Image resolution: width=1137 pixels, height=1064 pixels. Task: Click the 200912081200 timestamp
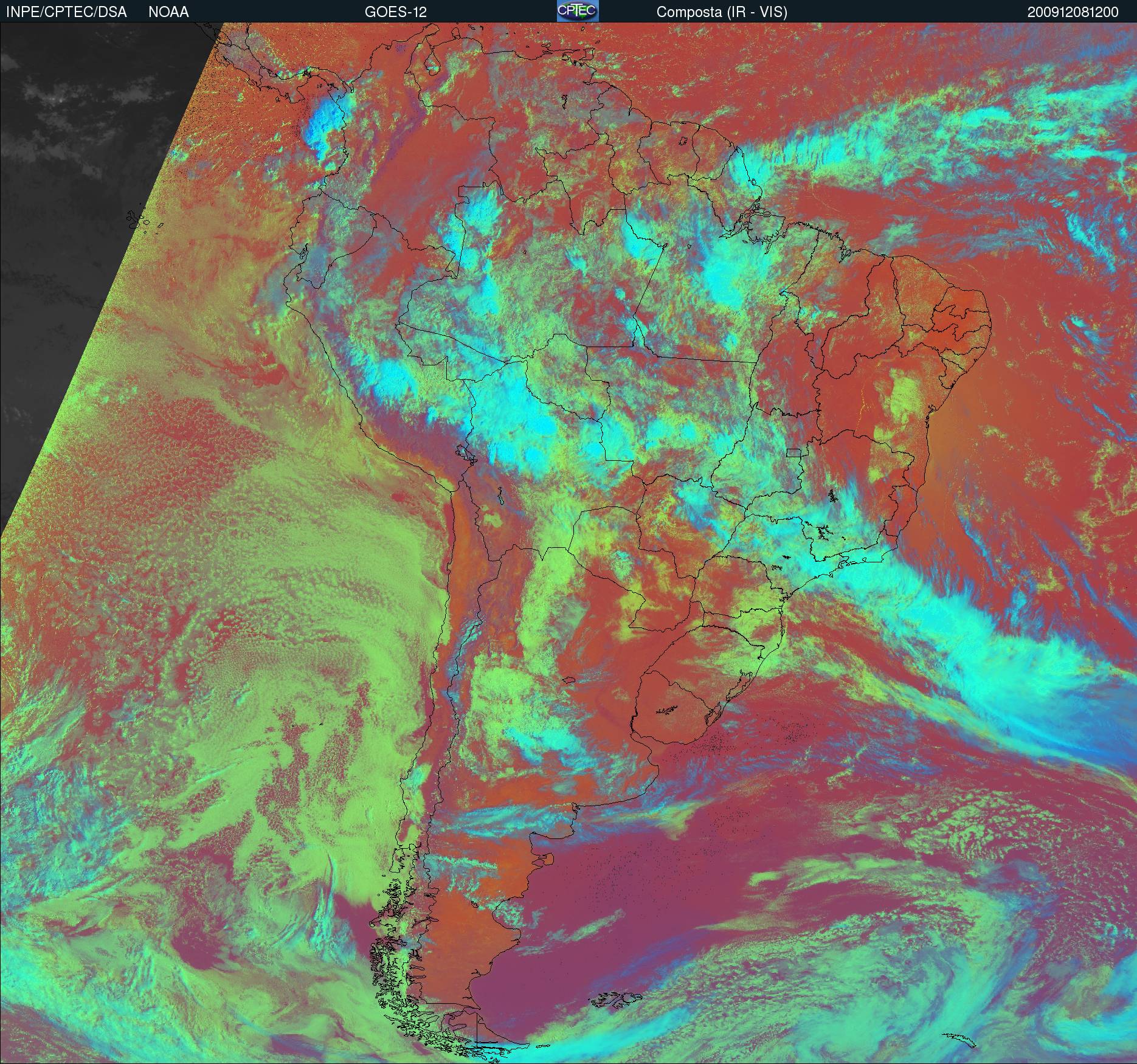tap(1073, 12)
